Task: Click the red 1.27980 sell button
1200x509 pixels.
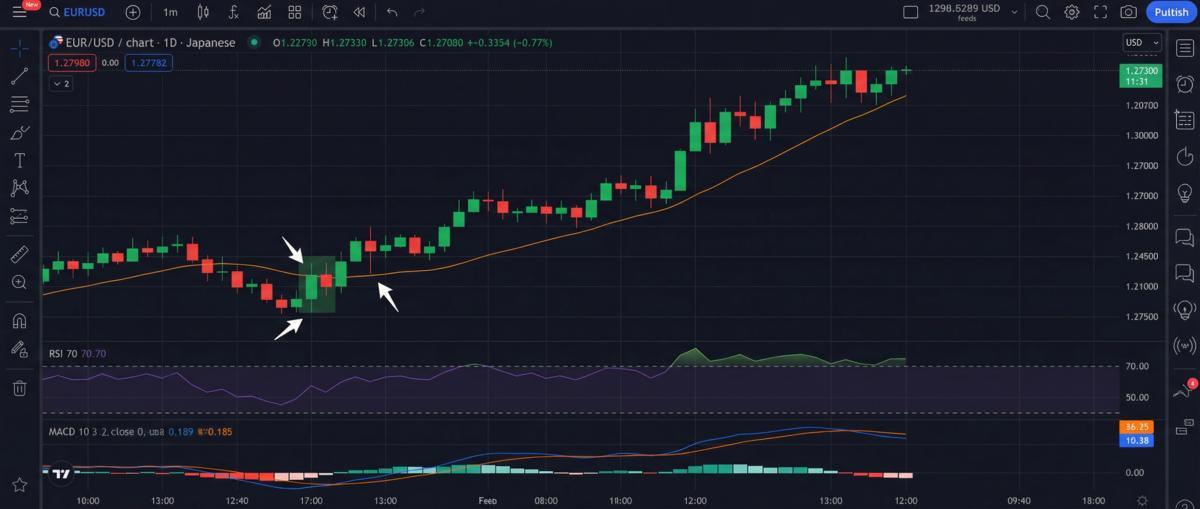Action: tap(72, 63)
